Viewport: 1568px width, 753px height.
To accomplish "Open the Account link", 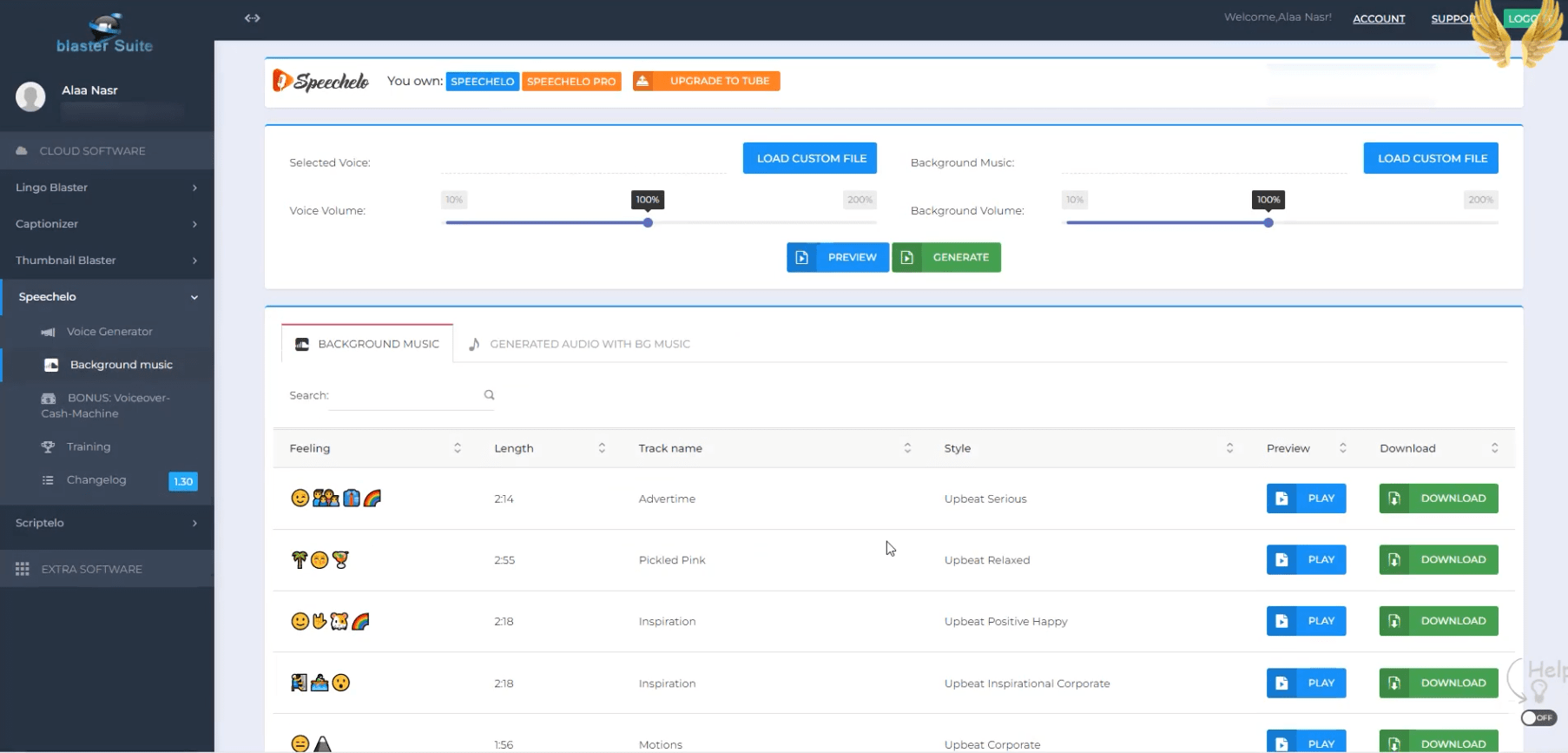I will pos(1379,18).
